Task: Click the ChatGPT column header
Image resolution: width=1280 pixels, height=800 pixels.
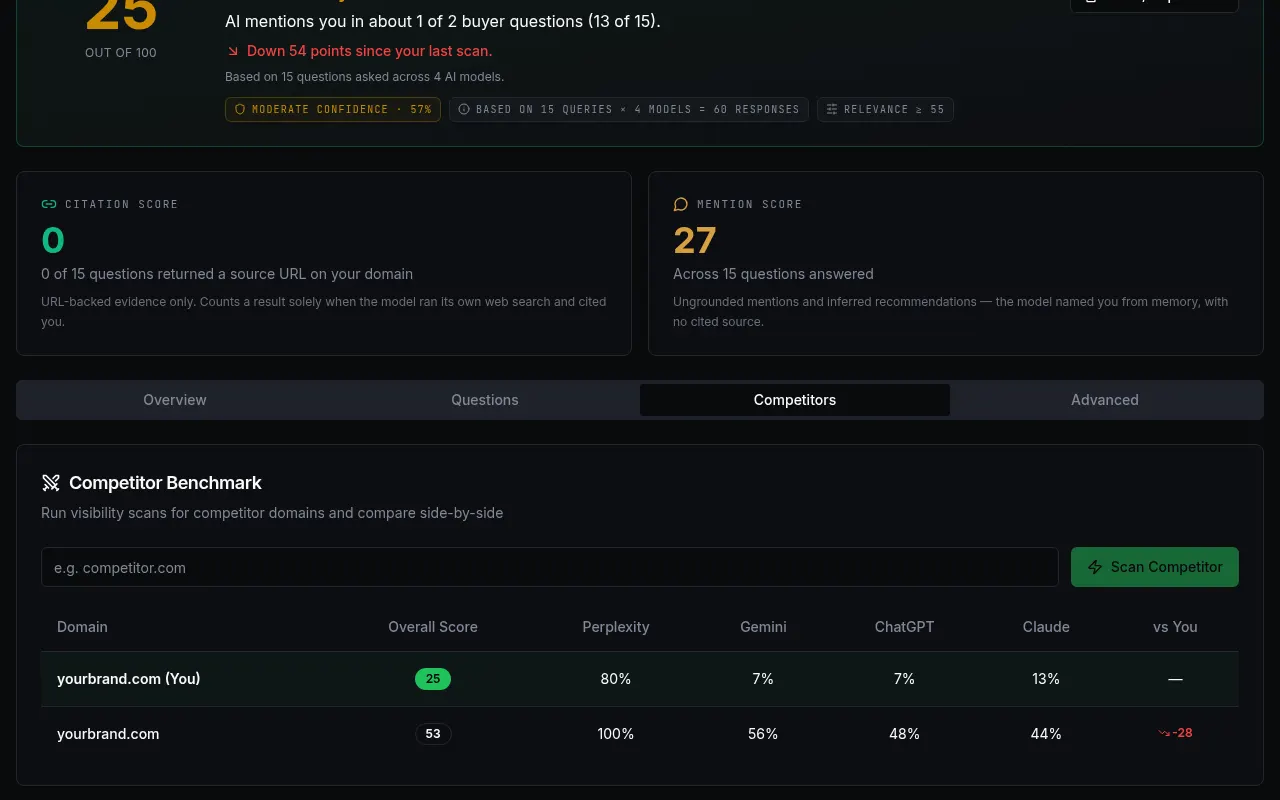Action: (x=904, y=627)
